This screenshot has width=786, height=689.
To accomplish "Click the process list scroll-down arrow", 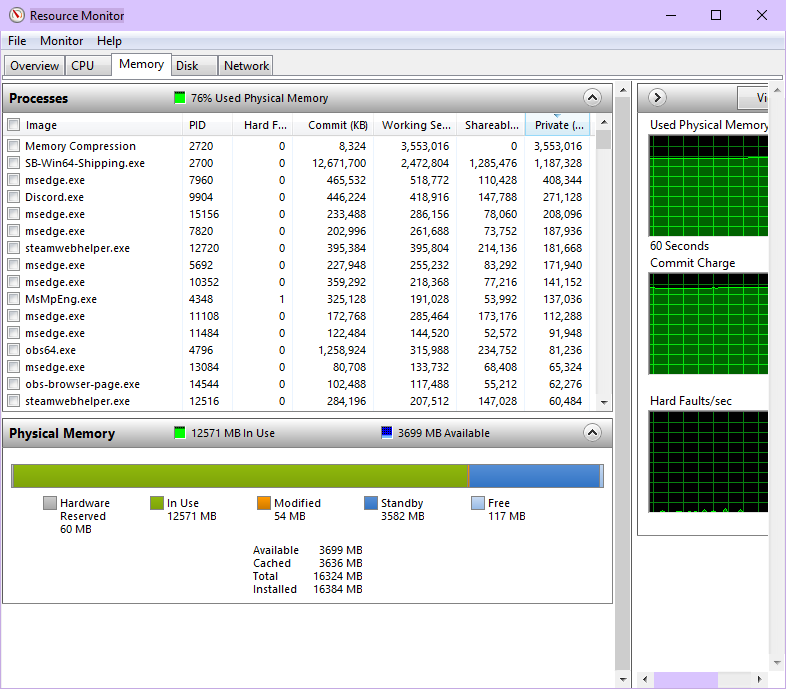I will point(604,402).
